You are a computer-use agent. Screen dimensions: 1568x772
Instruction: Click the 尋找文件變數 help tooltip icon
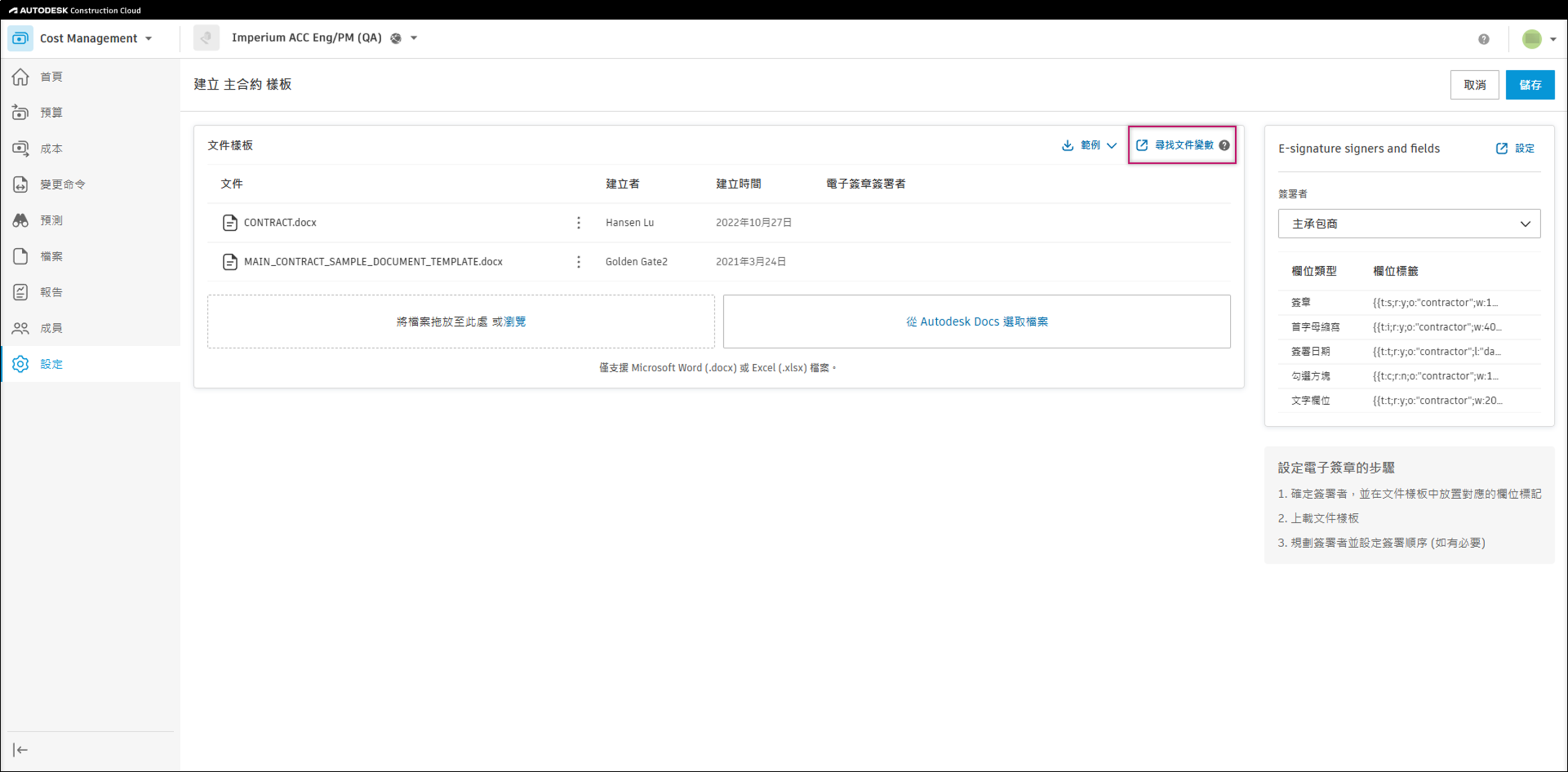click(1224, 145)
